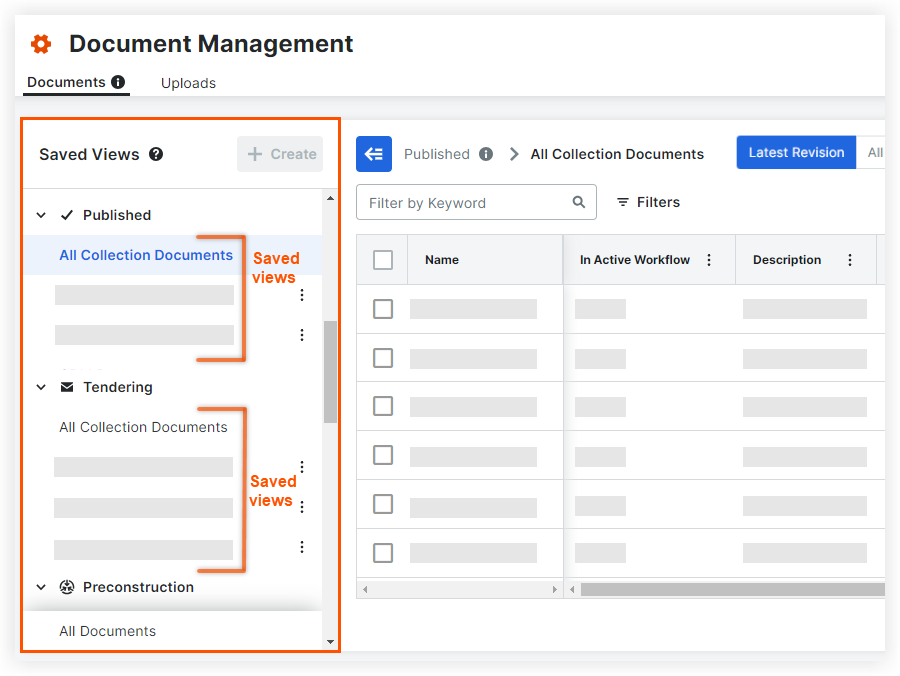The height and width of the screenshot is (676, 900).
Task: Click the help icon next to Saved Views
Action: point(156,154)
